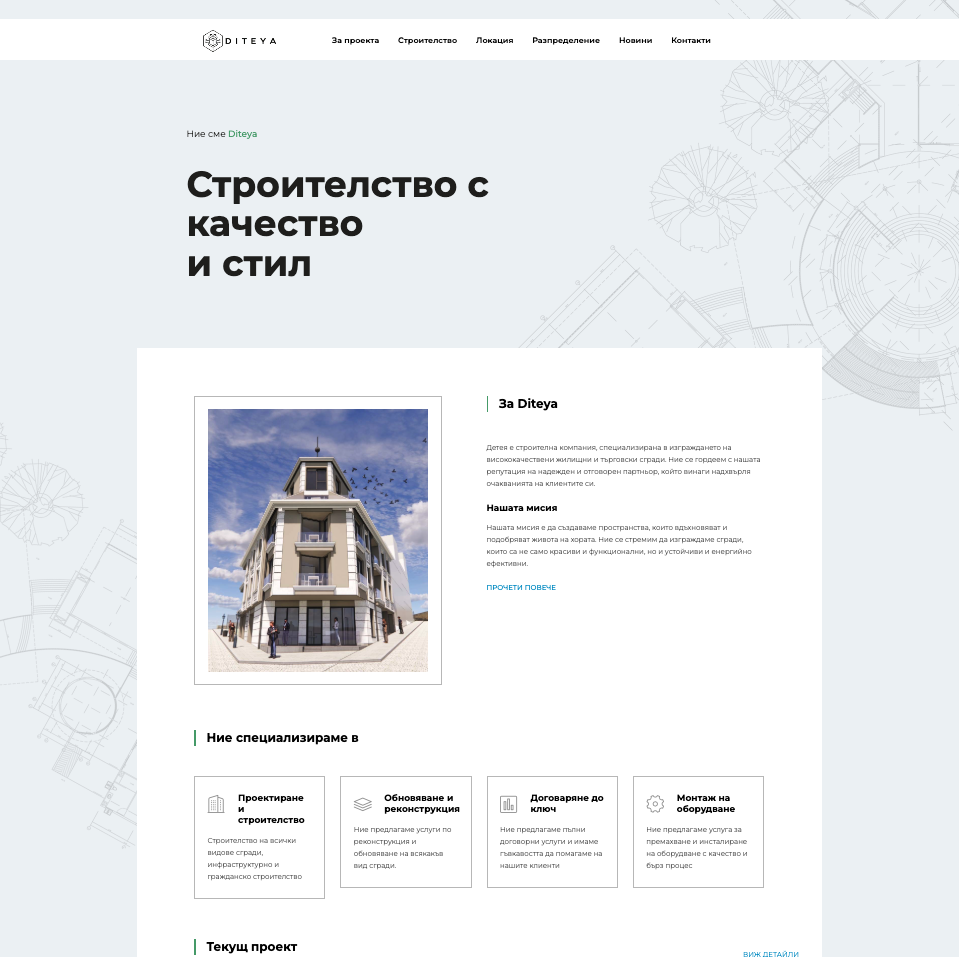Screen dimensions: 959x957
Task: Click the chart icon next to Договаряне до ключ
Action: [x=508, y=804]
